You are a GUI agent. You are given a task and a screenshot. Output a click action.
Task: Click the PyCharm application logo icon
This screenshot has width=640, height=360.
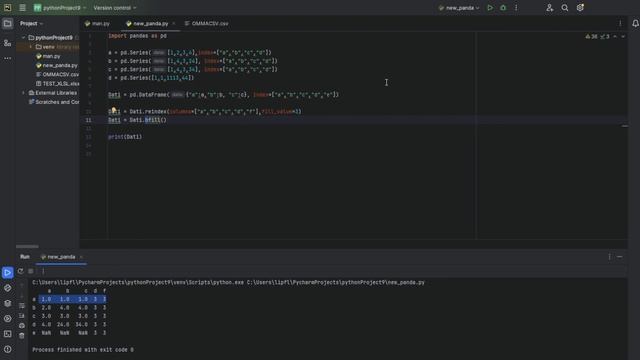pyautogui.click(x=7, y=8)
